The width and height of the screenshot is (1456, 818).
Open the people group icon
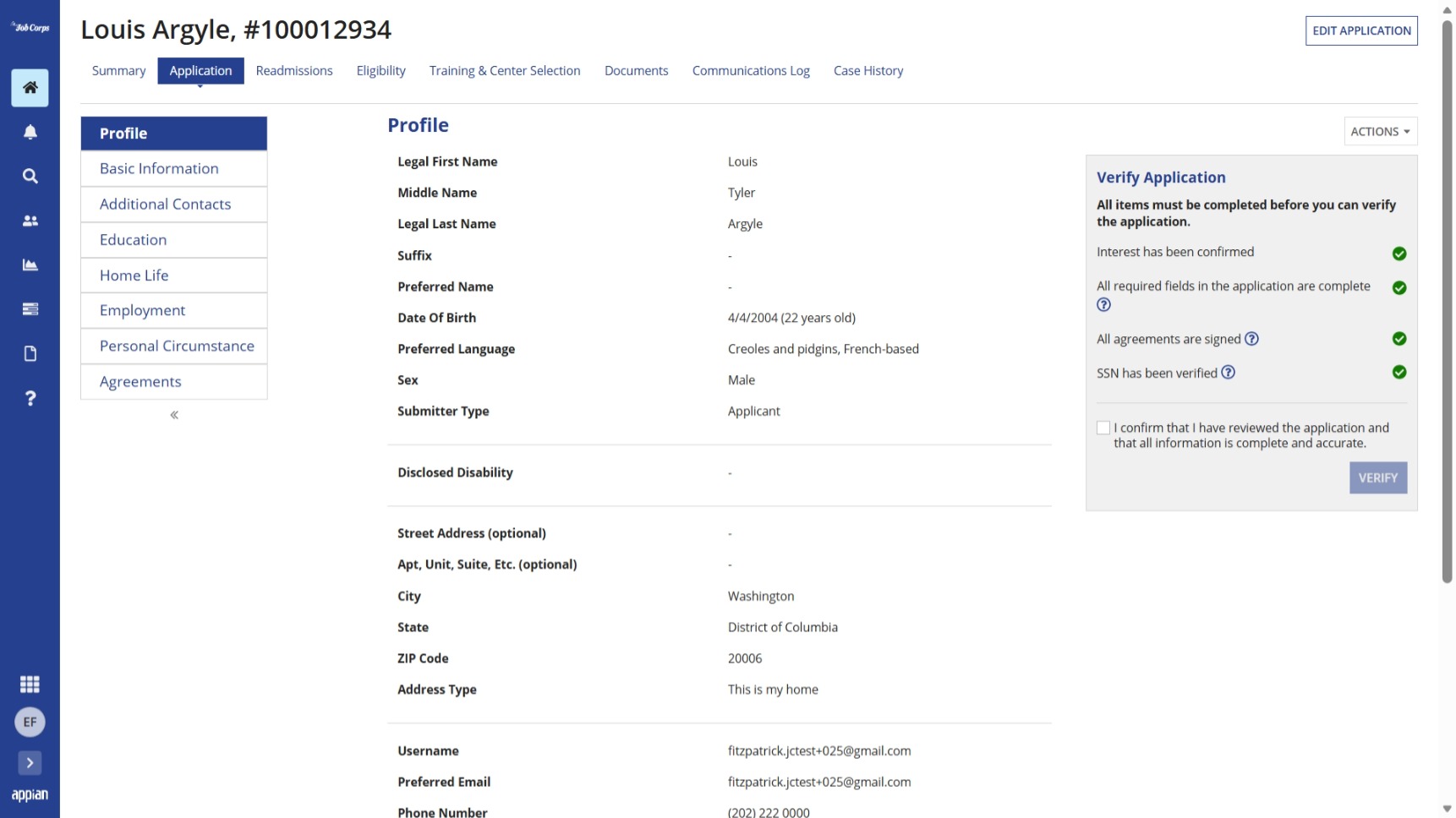[x=30, y=221]
